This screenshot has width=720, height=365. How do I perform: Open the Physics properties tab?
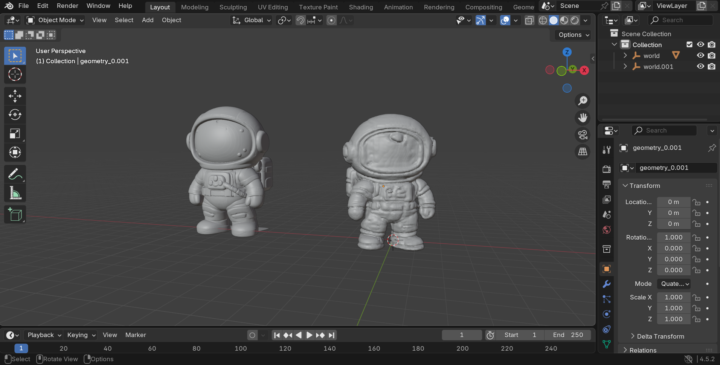[x=607, y=314]
